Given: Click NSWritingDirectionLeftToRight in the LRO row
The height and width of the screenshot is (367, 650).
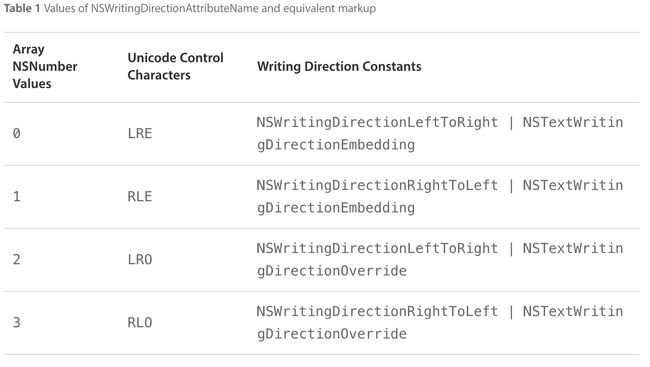Looking at the screenshot, I should 377,249.
